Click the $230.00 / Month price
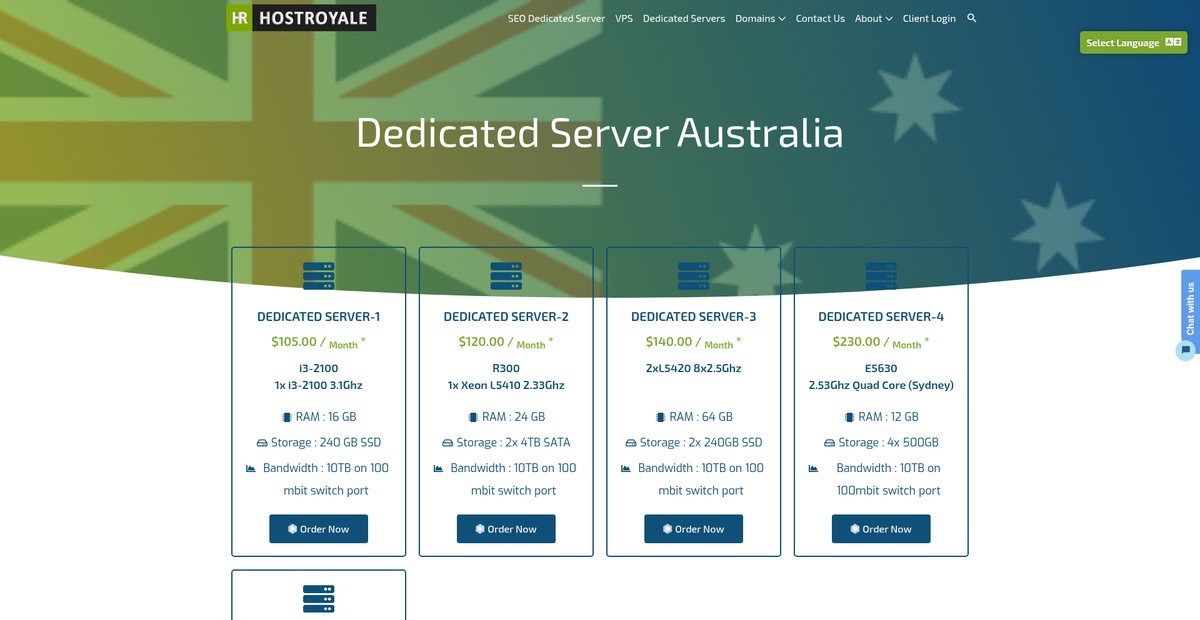The image size is (1200, 620). (881, 342)
